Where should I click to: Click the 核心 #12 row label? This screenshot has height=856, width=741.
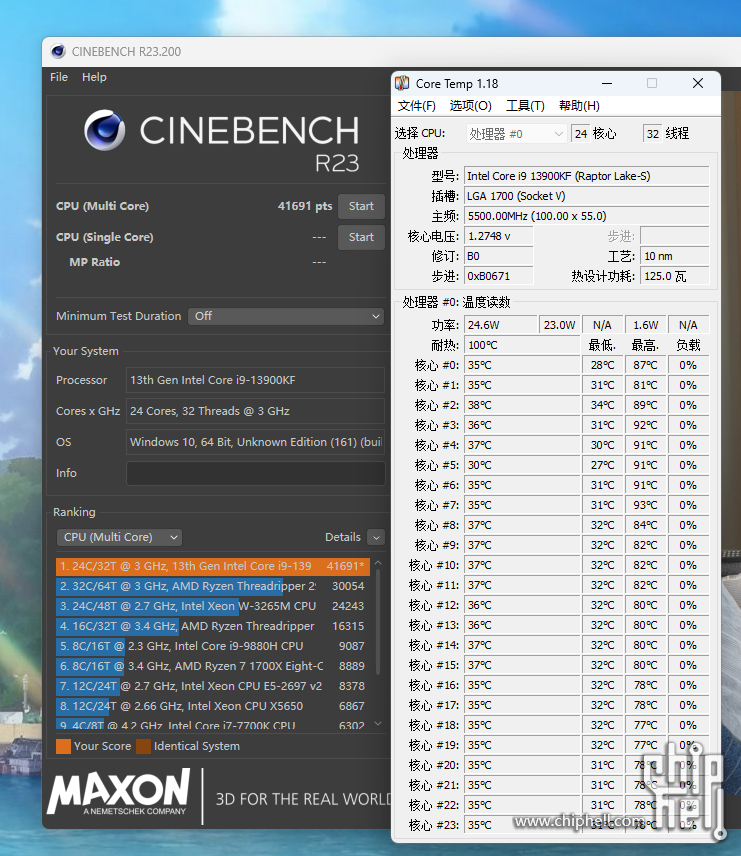[434, 605]
